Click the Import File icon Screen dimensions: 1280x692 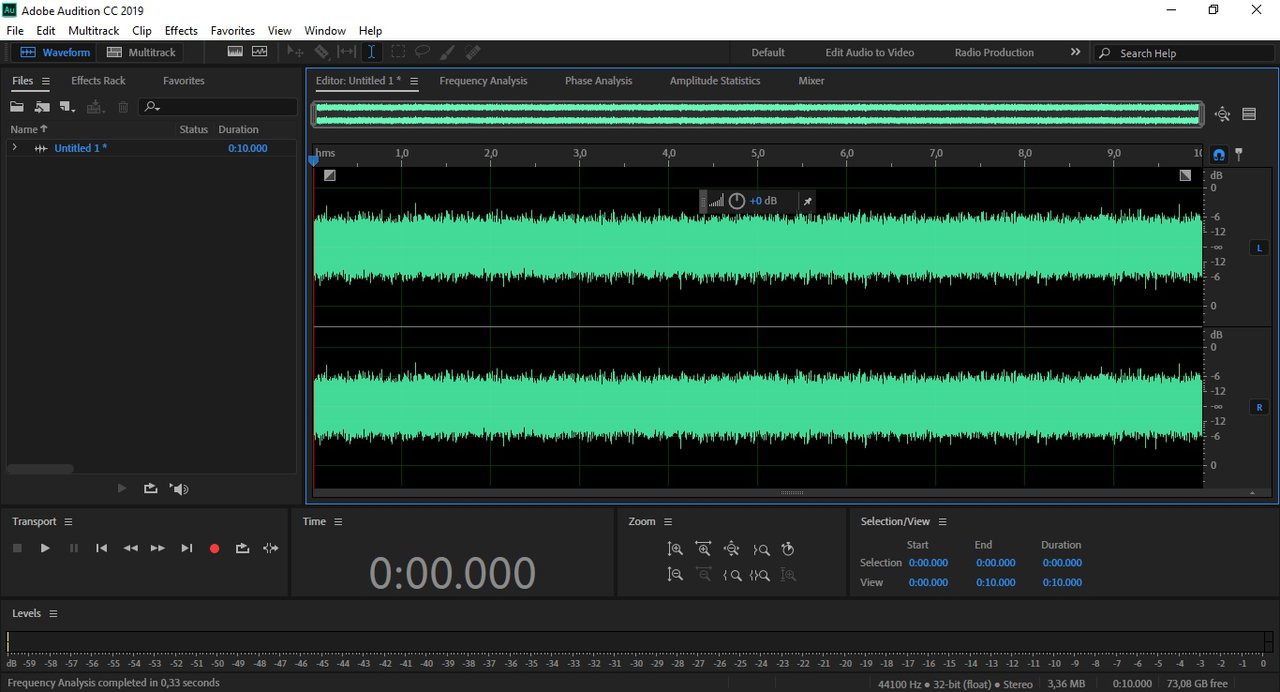click(x=42, y=107)
